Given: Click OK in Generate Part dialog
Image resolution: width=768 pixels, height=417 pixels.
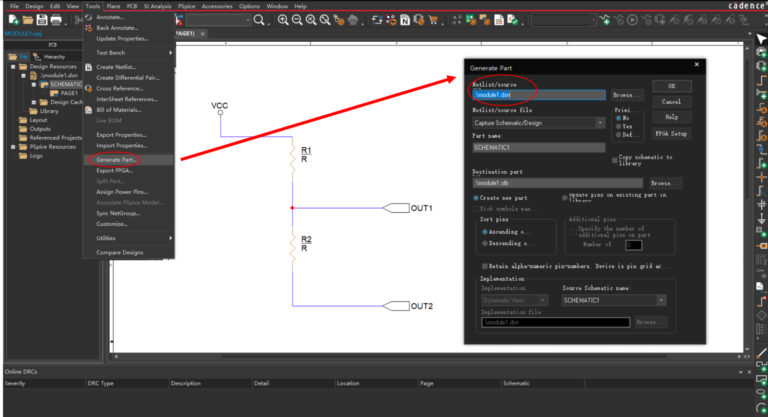Looking at the screenshot, I should click(x=672, y=87).
